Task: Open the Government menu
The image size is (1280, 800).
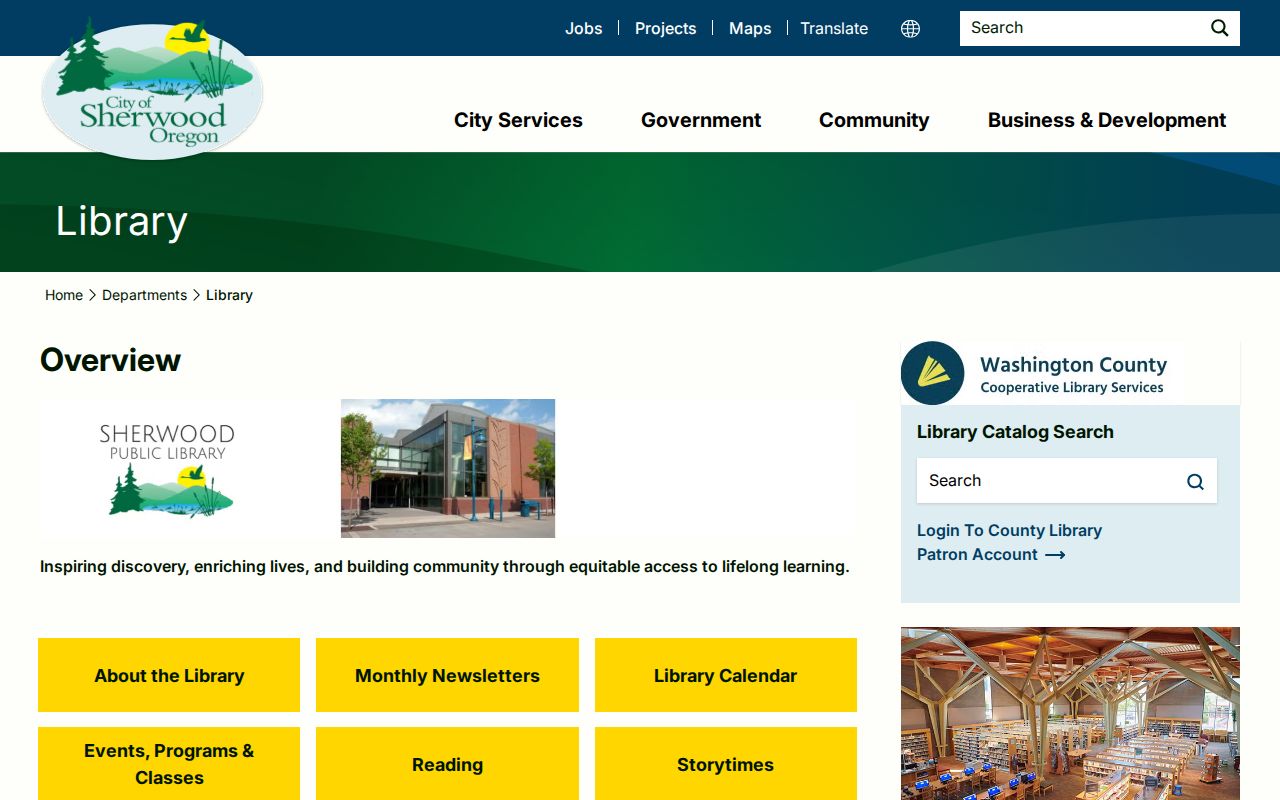Action: [x=701, y=120]
